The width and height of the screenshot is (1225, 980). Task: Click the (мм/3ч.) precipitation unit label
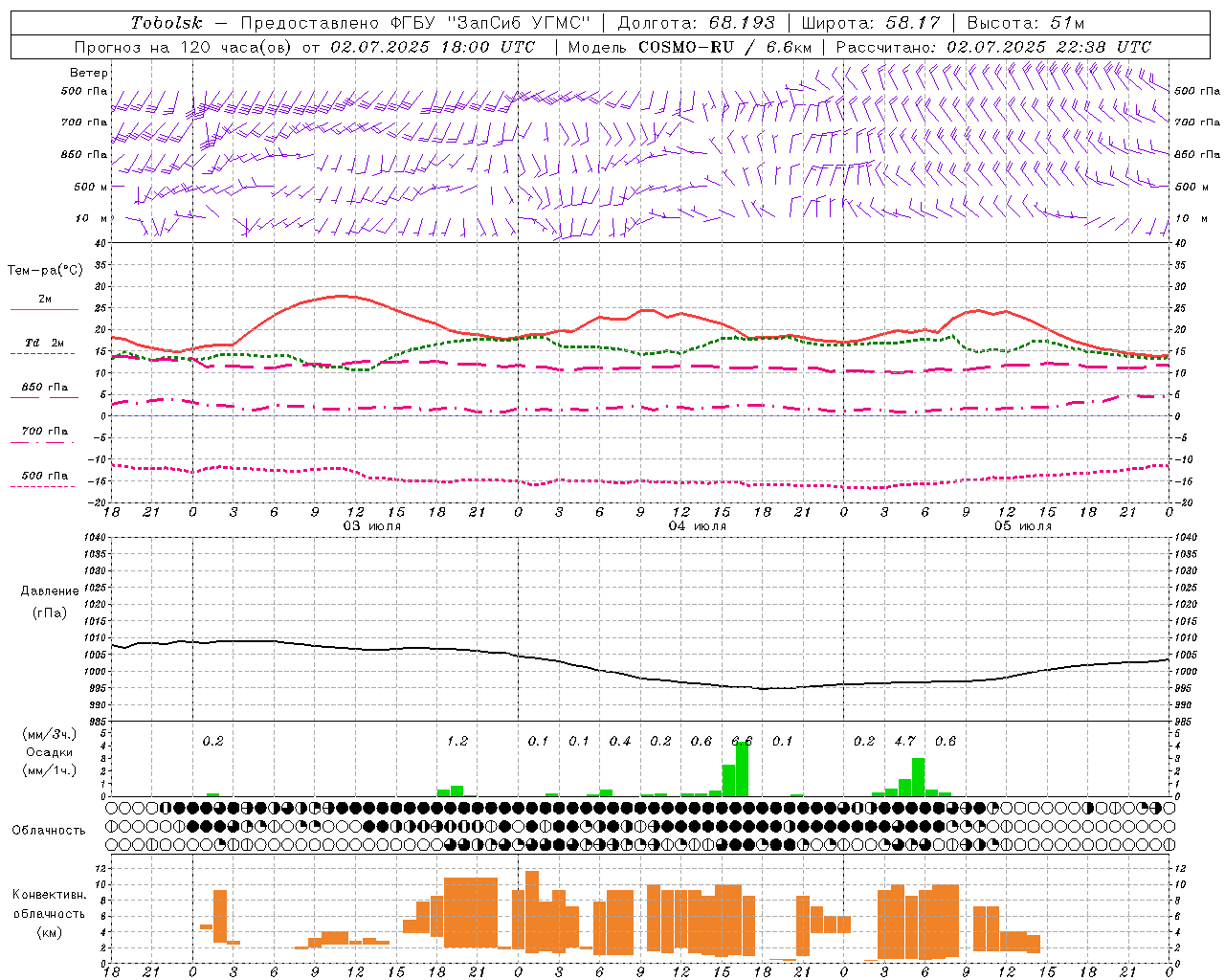tap(49, 734)
